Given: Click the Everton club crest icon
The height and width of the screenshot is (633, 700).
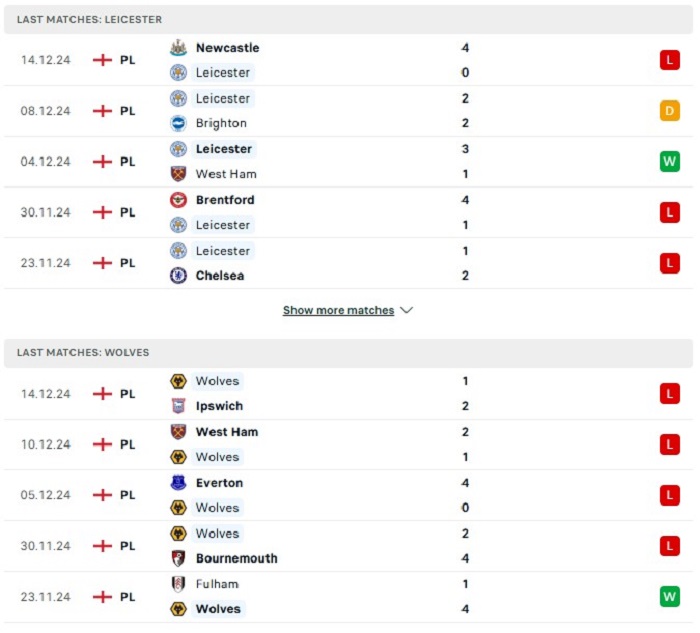Looking at the screenshot, I should tap(178, 483).
